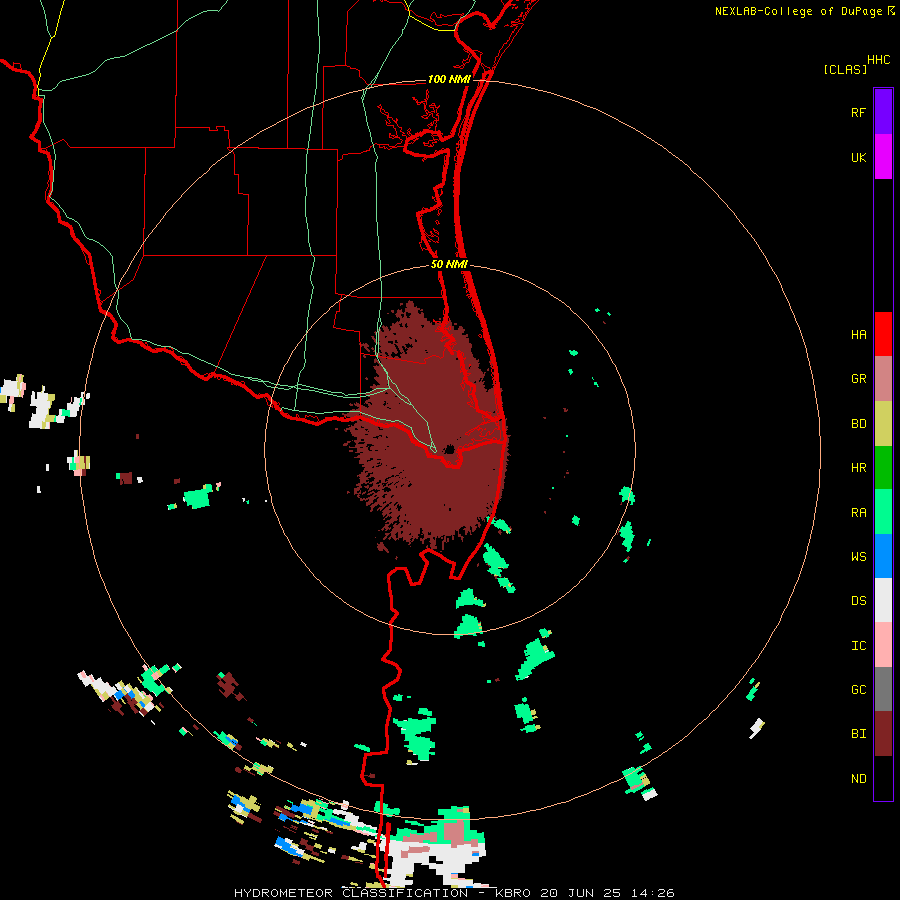The width and height of the screenshot is (900, 900).
Task: Click the ND black legend swatch
Action: pos(883,778)
